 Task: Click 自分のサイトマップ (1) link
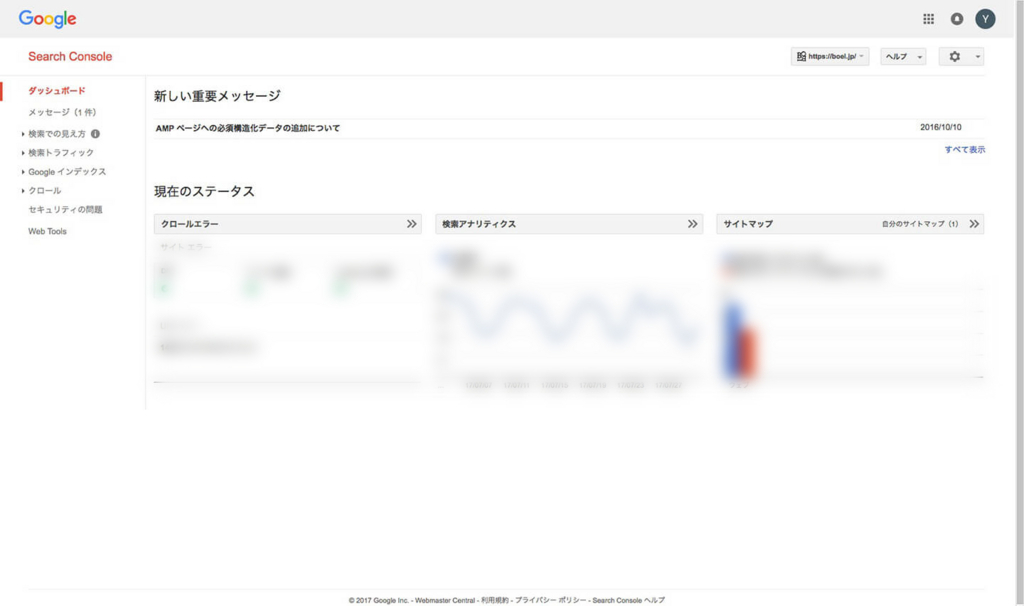coord(920,224)
